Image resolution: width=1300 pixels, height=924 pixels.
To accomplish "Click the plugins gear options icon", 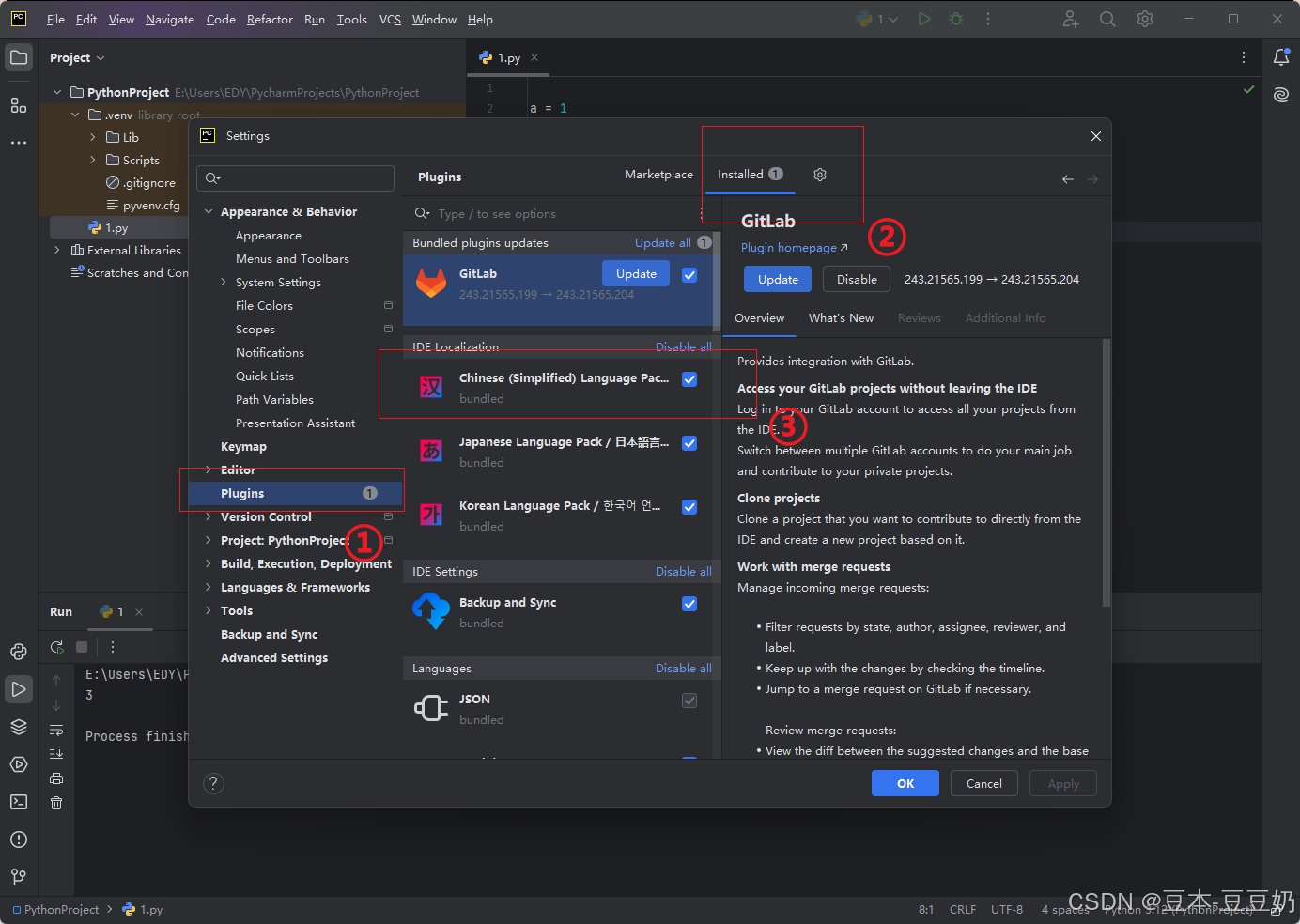I will tap(820, 175).
